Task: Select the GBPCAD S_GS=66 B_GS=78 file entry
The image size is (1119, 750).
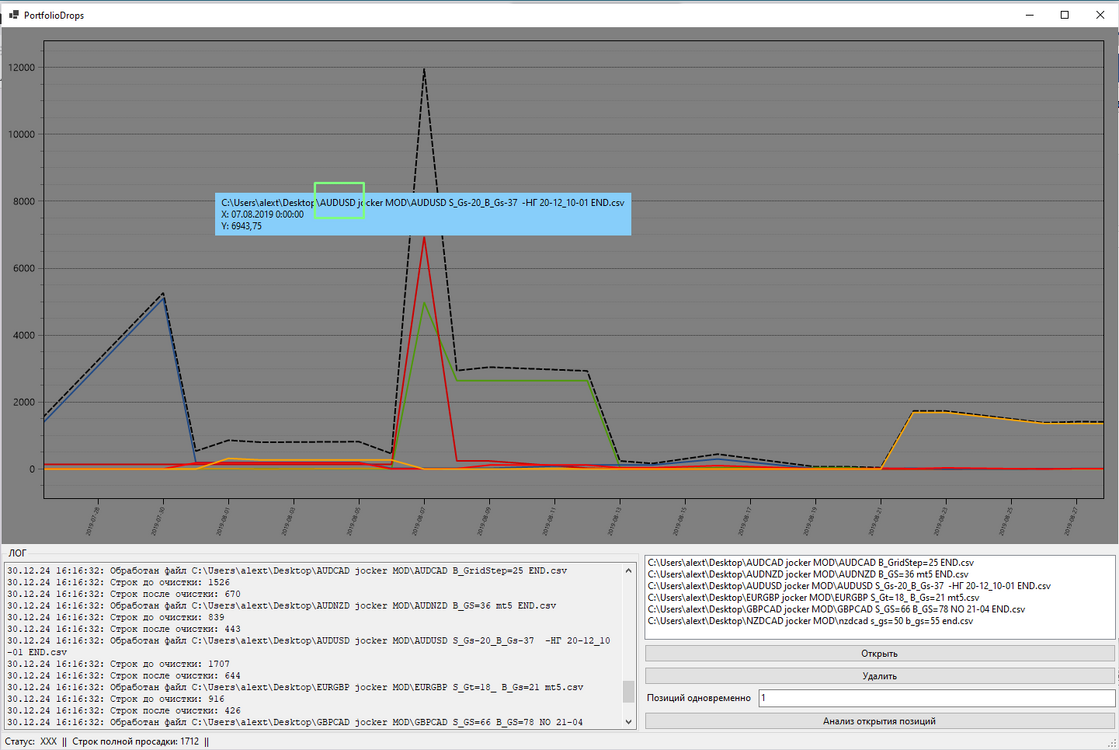Action: pyautogui.click(x=836, y=609)
